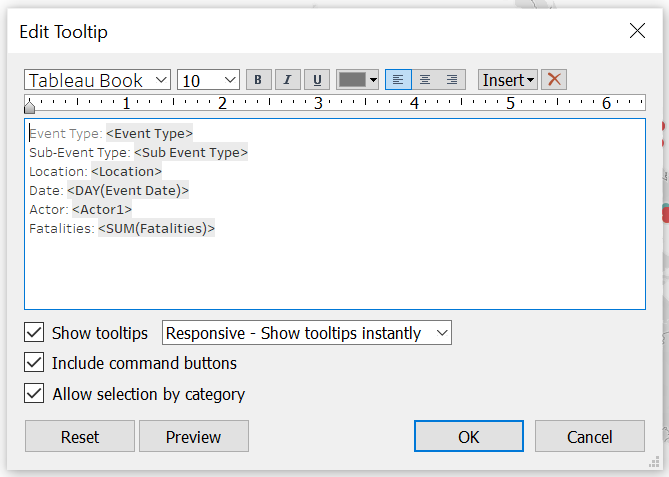Click the 'Date:' label text
This screenshot has height=477, width=669.
(46, 191)
